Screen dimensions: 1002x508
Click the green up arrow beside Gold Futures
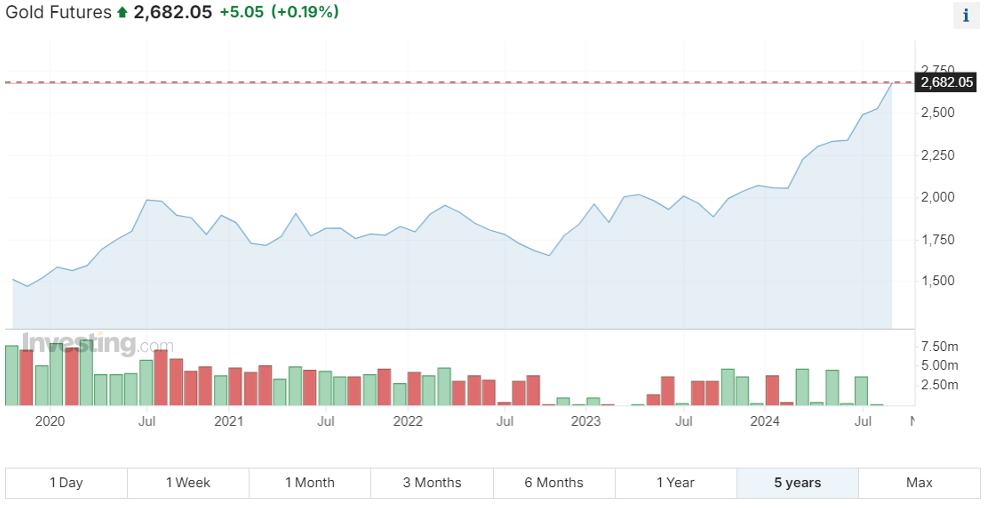point(122,13)
